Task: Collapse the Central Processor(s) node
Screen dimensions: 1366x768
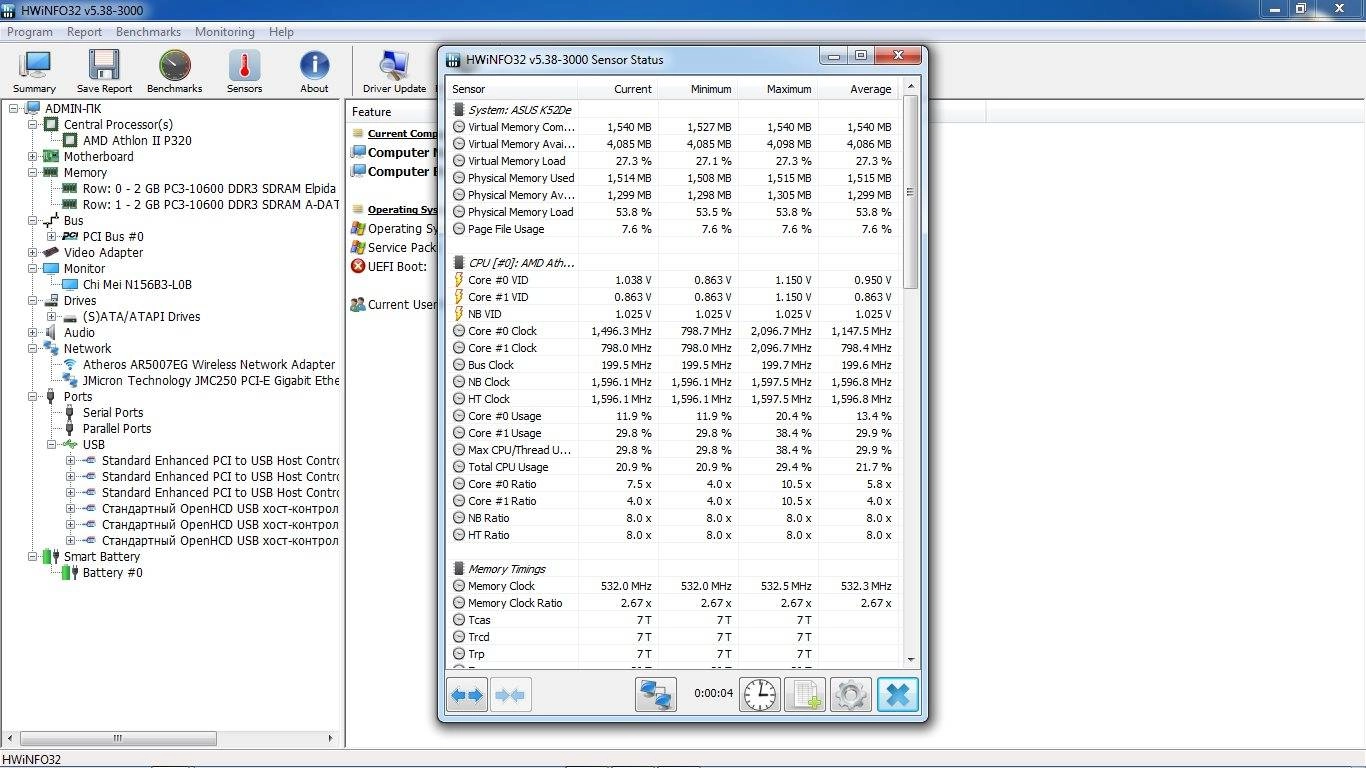Action: (33, 124)
